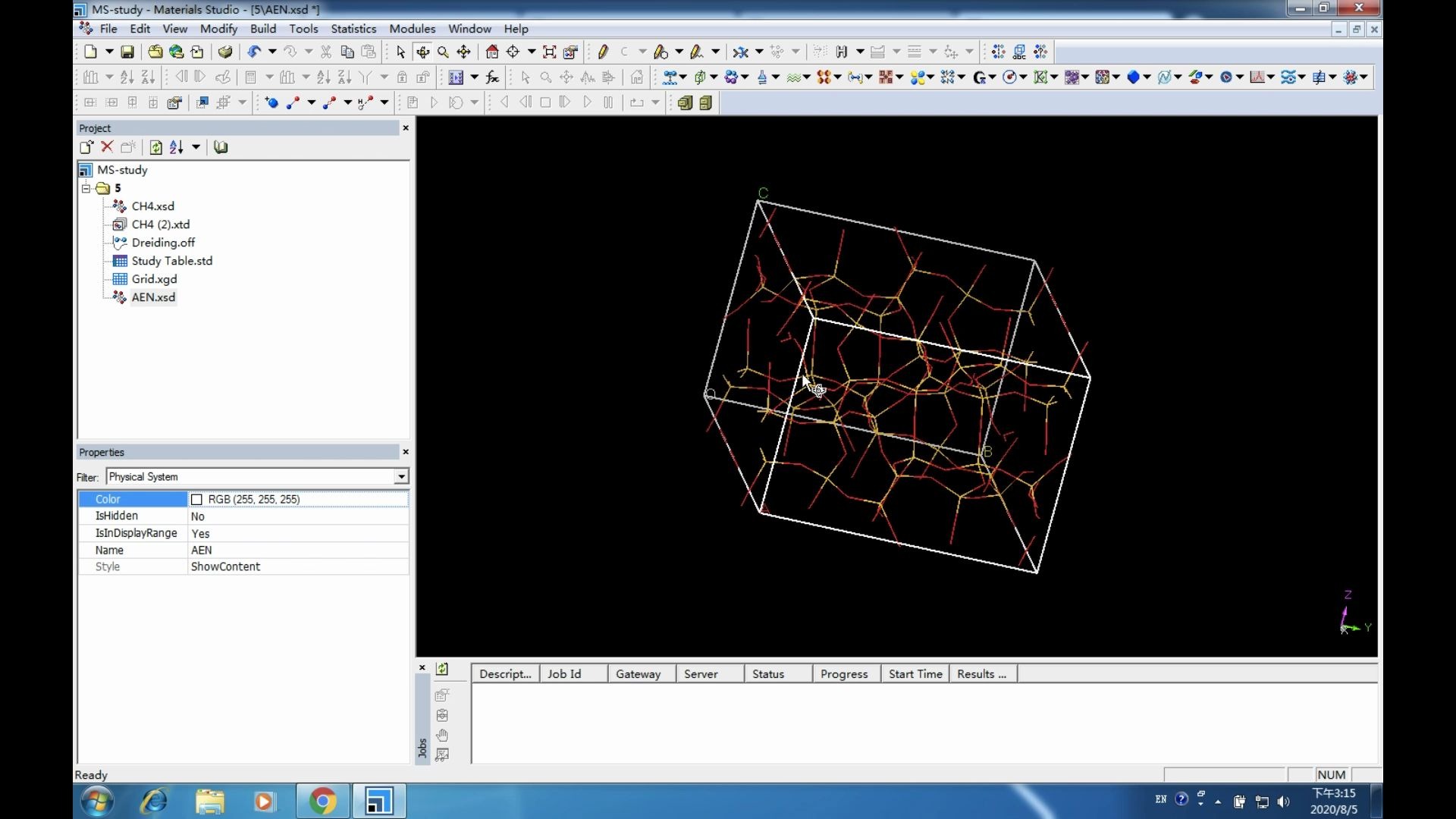Select the 3D Viewer Selection arrow mode
Viewport: 1456px width, 819px height.
(401, 52)
